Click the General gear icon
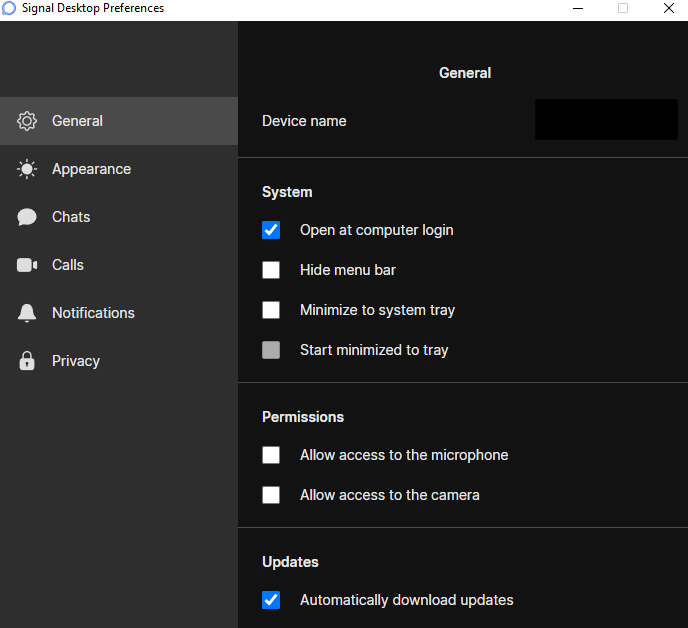688x628 pixels. [27, 121]
